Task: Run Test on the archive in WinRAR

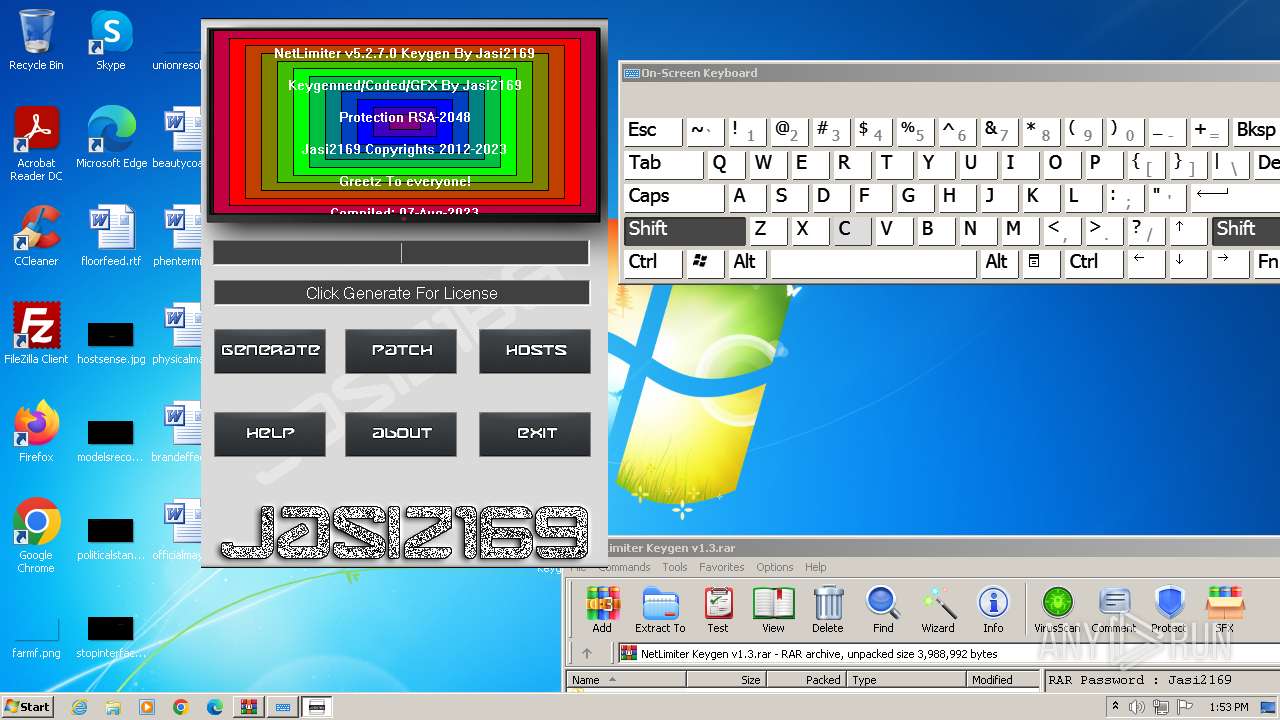Action: 718,609
